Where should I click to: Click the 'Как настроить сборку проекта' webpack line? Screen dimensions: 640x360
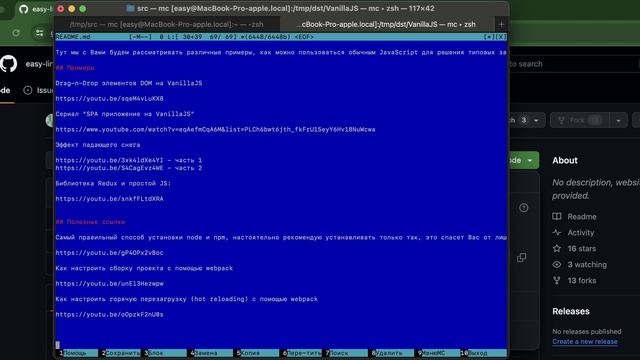(x=144, y=268)
